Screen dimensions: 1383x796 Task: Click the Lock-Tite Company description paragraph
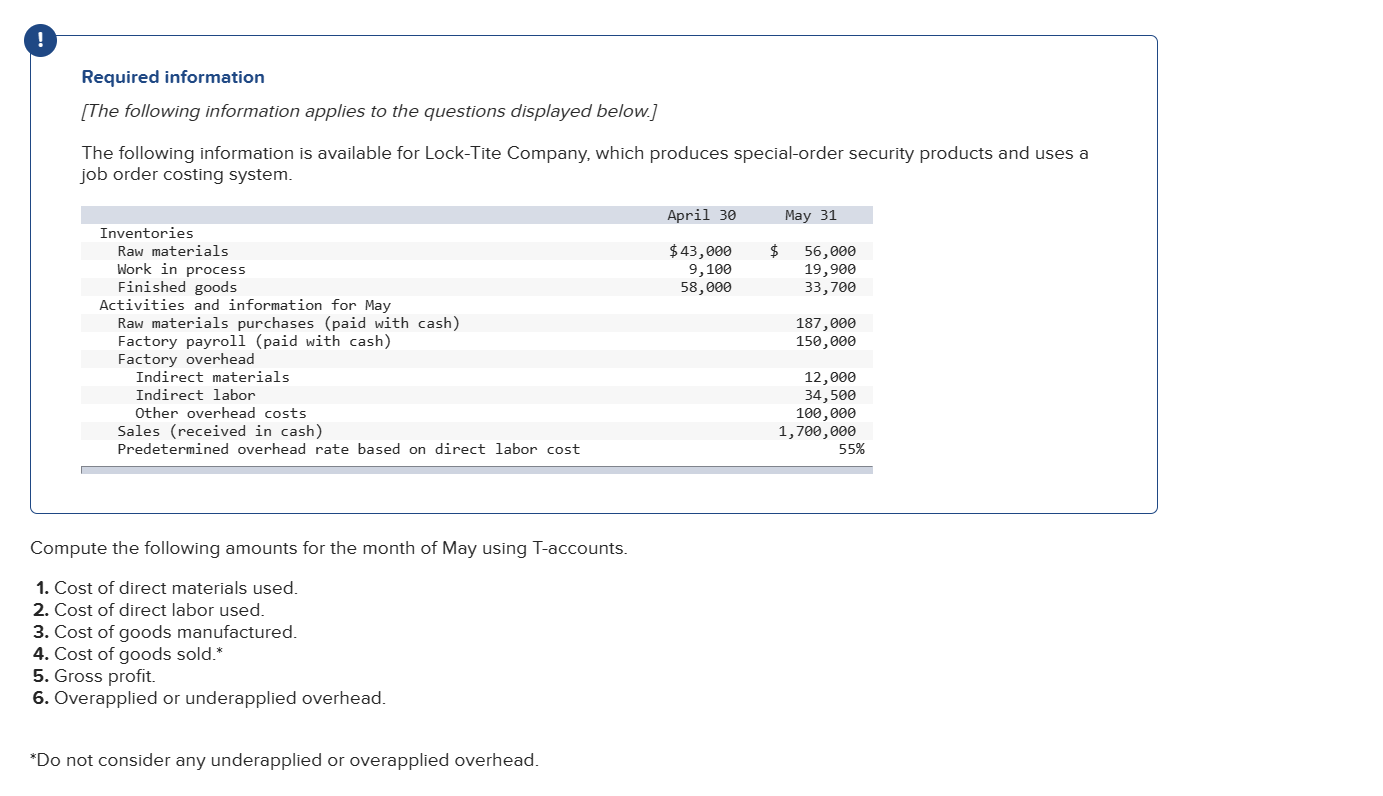[x=585, y=163]
